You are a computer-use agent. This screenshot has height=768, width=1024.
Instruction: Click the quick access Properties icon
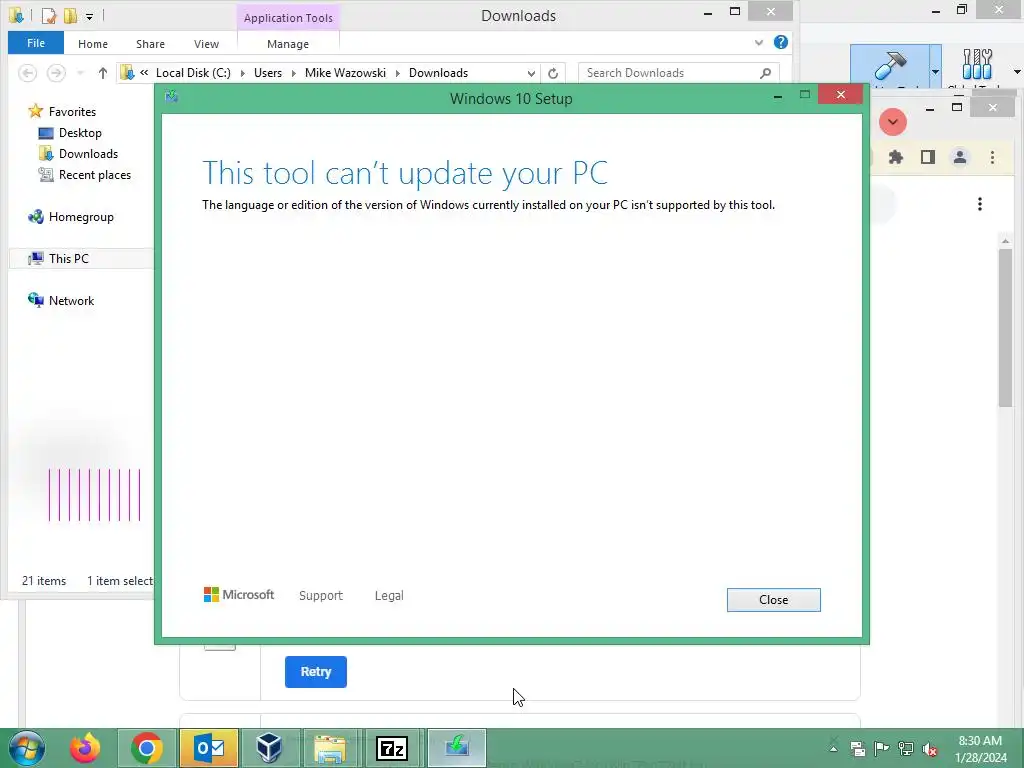pyautogui.click(x=49, y=15)
